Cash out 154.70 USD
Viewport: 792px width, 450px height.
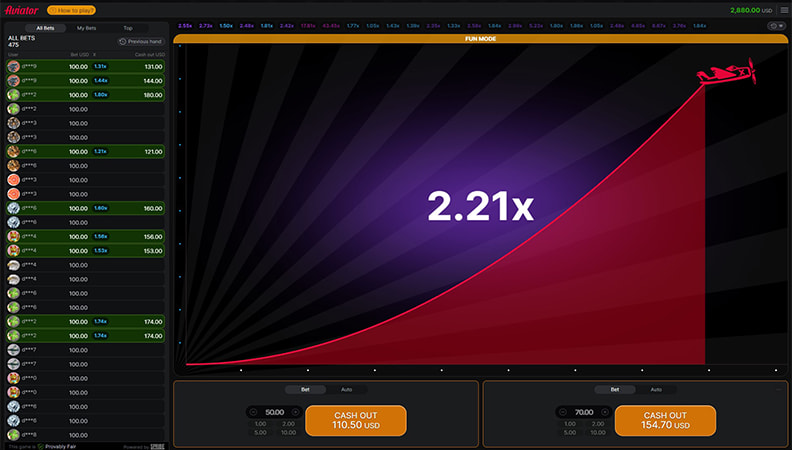[x=665, y=420]
